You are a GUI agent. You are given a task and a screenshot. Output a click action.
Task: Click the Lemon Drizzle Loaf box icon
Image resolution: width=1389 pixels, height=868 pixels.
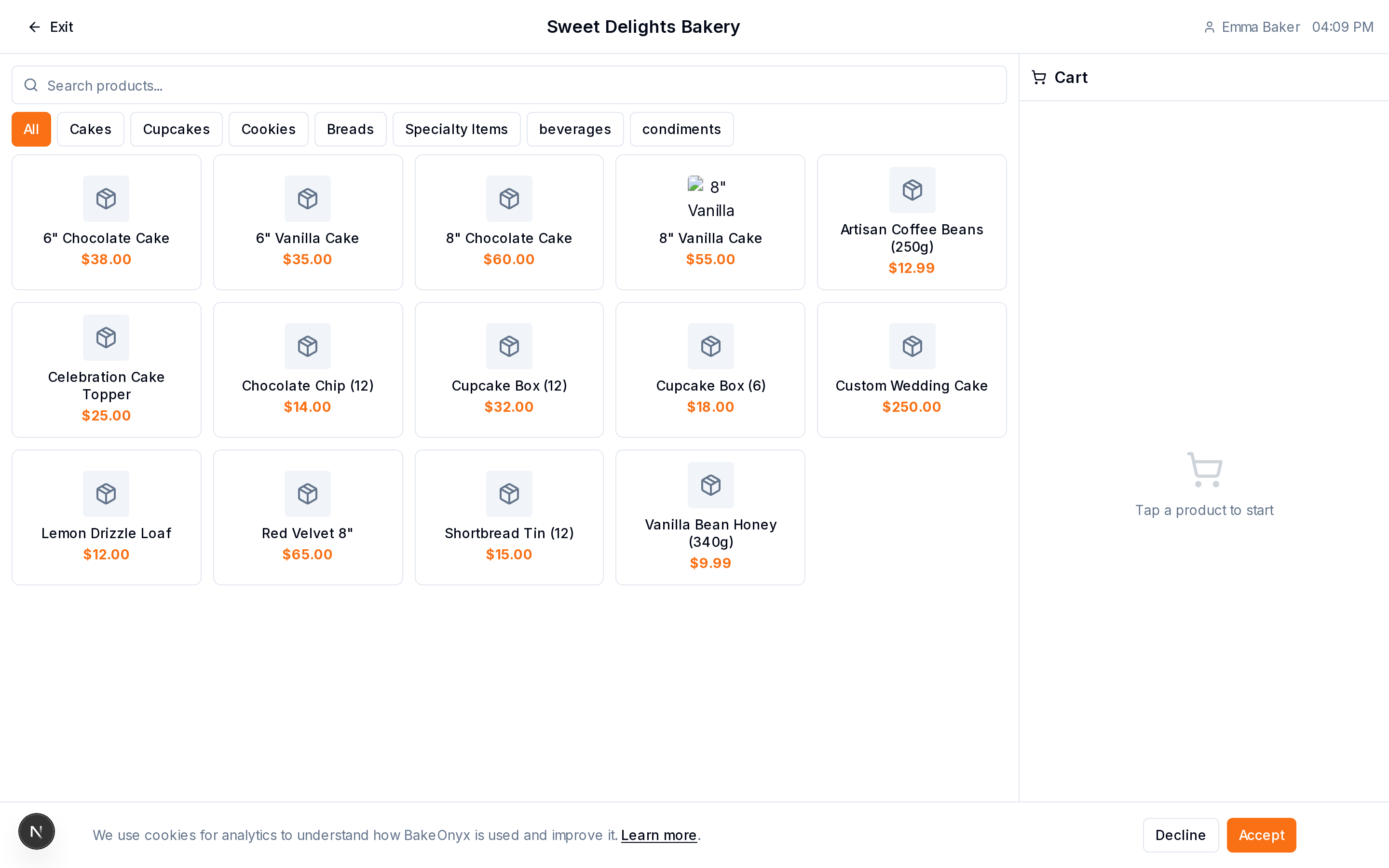click(x=106, y=494)
